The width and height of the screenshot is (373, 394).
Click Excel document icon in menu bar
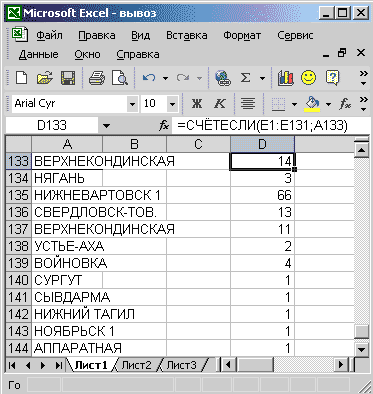19,35
